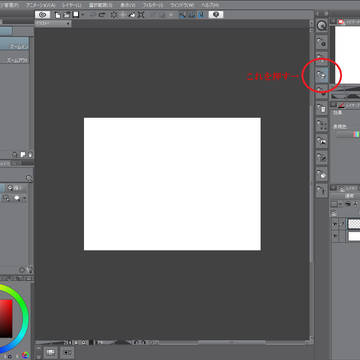Image resolution: width=360 pixels, height=360 pixels.
Task: Click the white drawing canvas
Action: pos(172,184)
